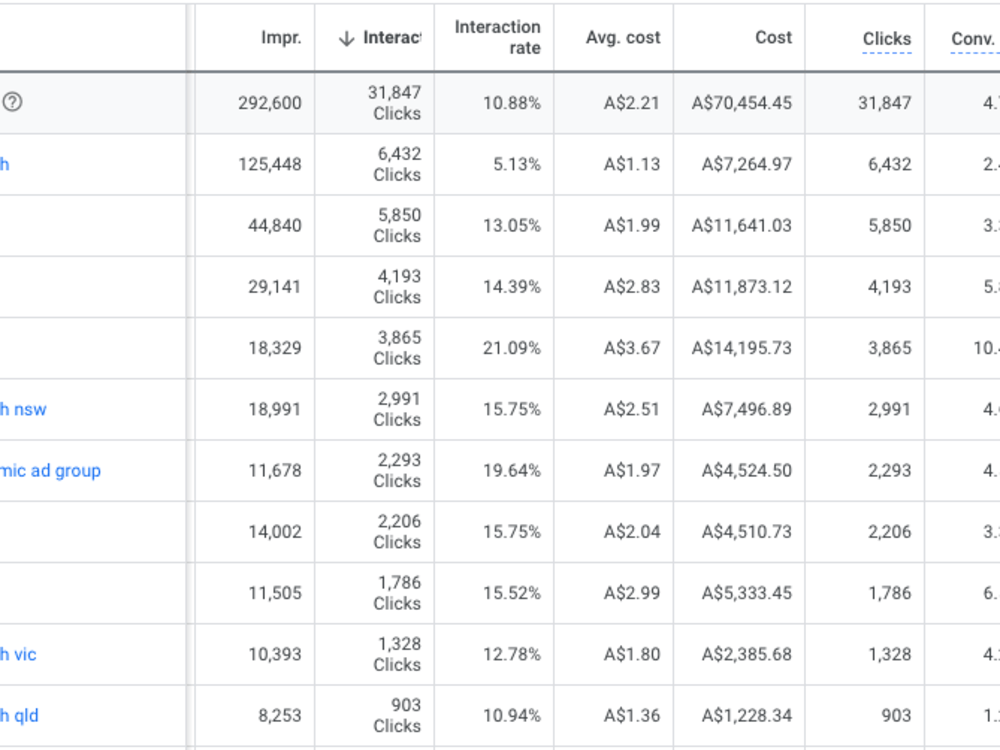
Task: Click the A$3.67 average cost cell
Action: [x=632, y=348]
